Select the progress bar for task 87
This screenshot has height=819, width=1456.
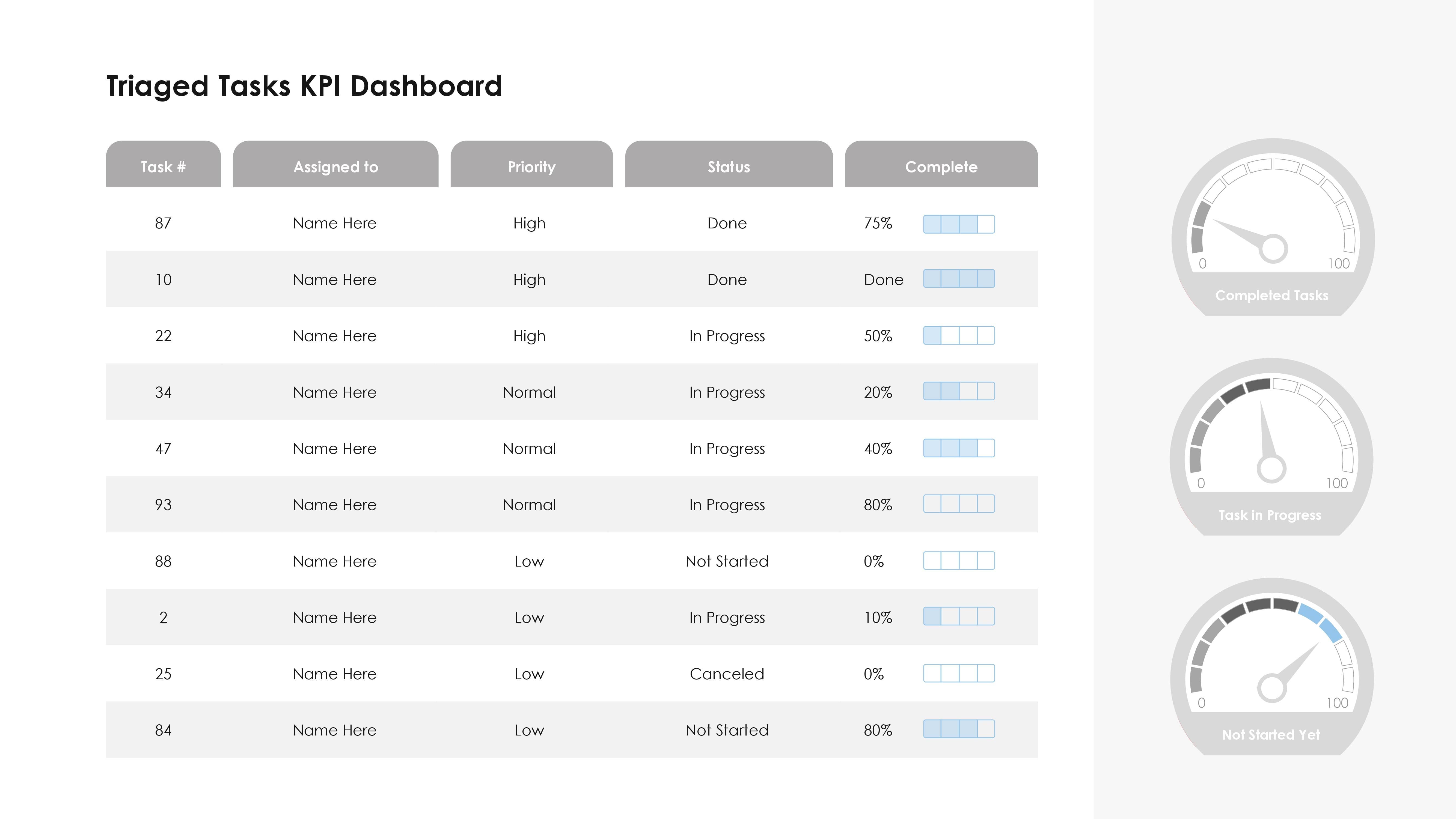click(x=959, y=224)
